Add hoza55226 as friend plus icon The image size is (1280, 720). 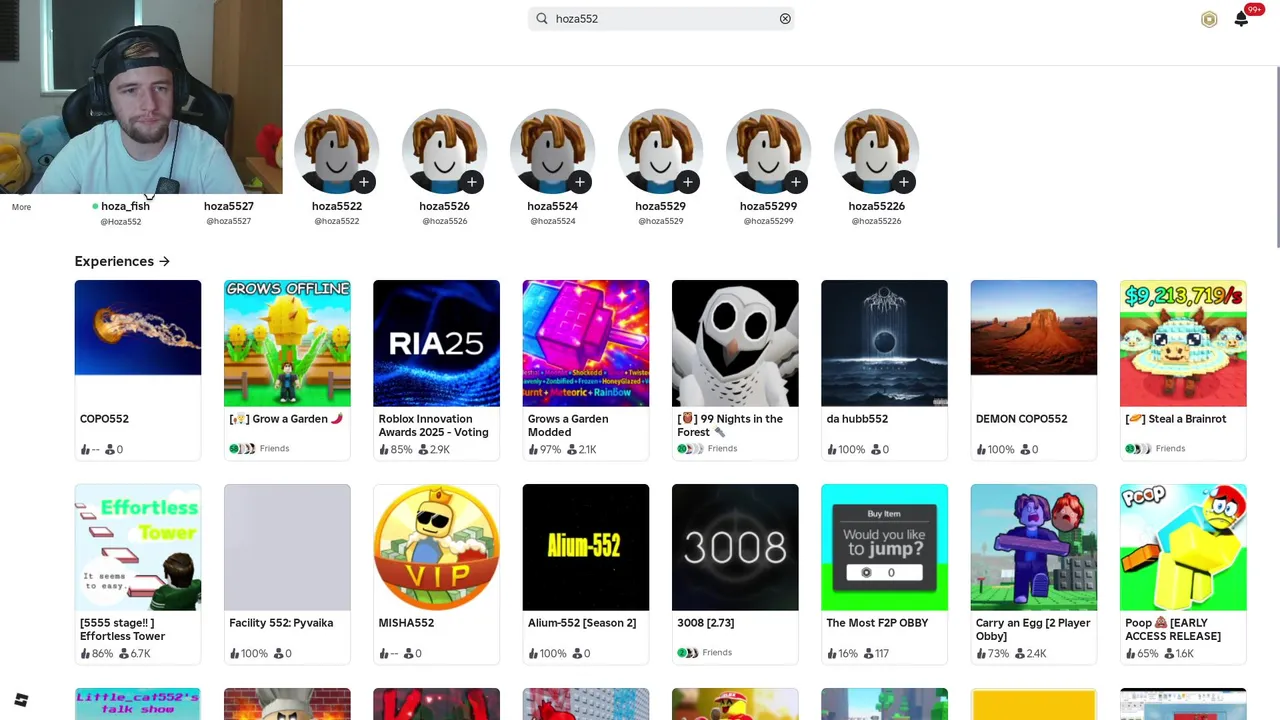(x=904, y=182)
